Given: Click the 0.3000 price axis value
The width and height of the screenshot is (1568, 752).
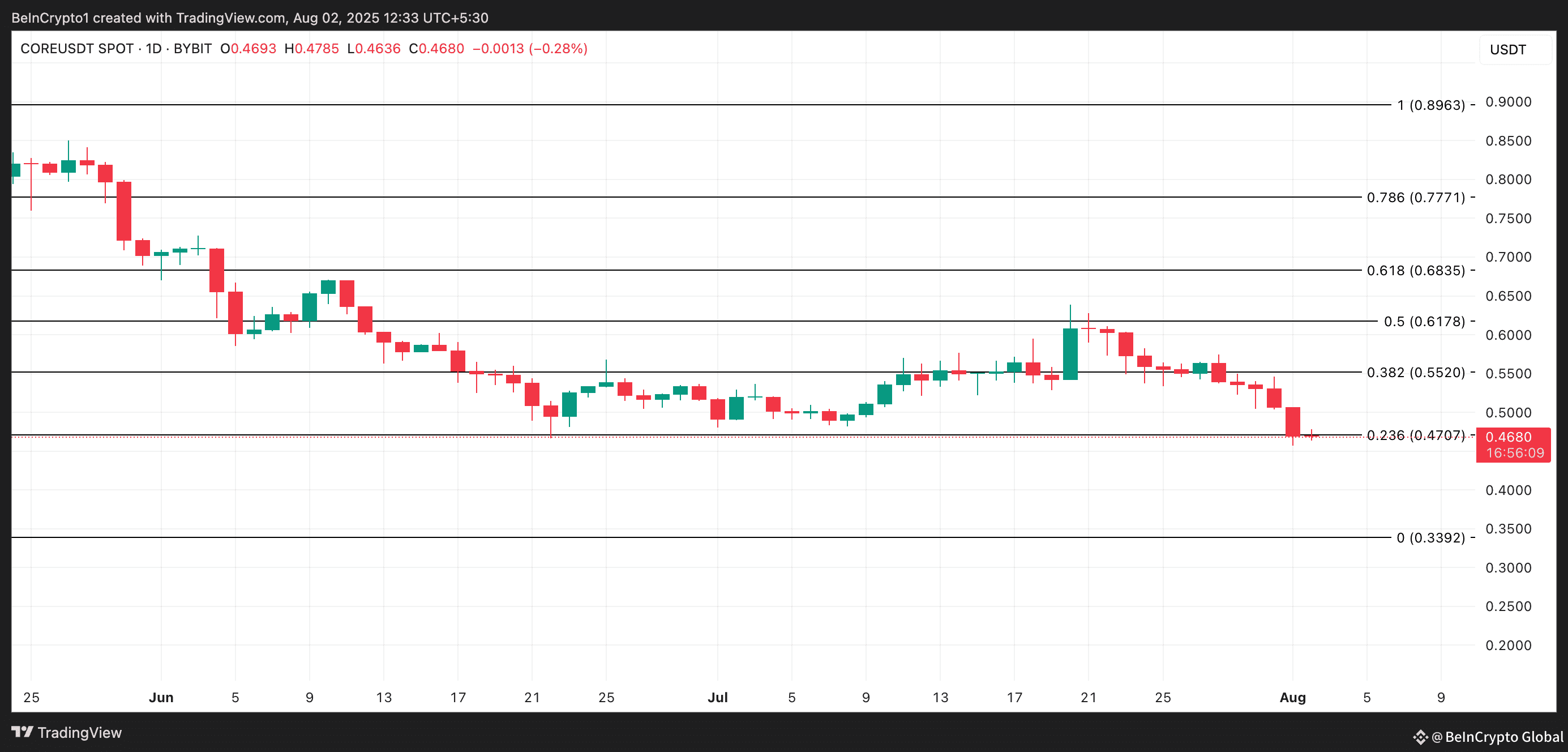Looking at the screenshot, I should coord(1509,567).
